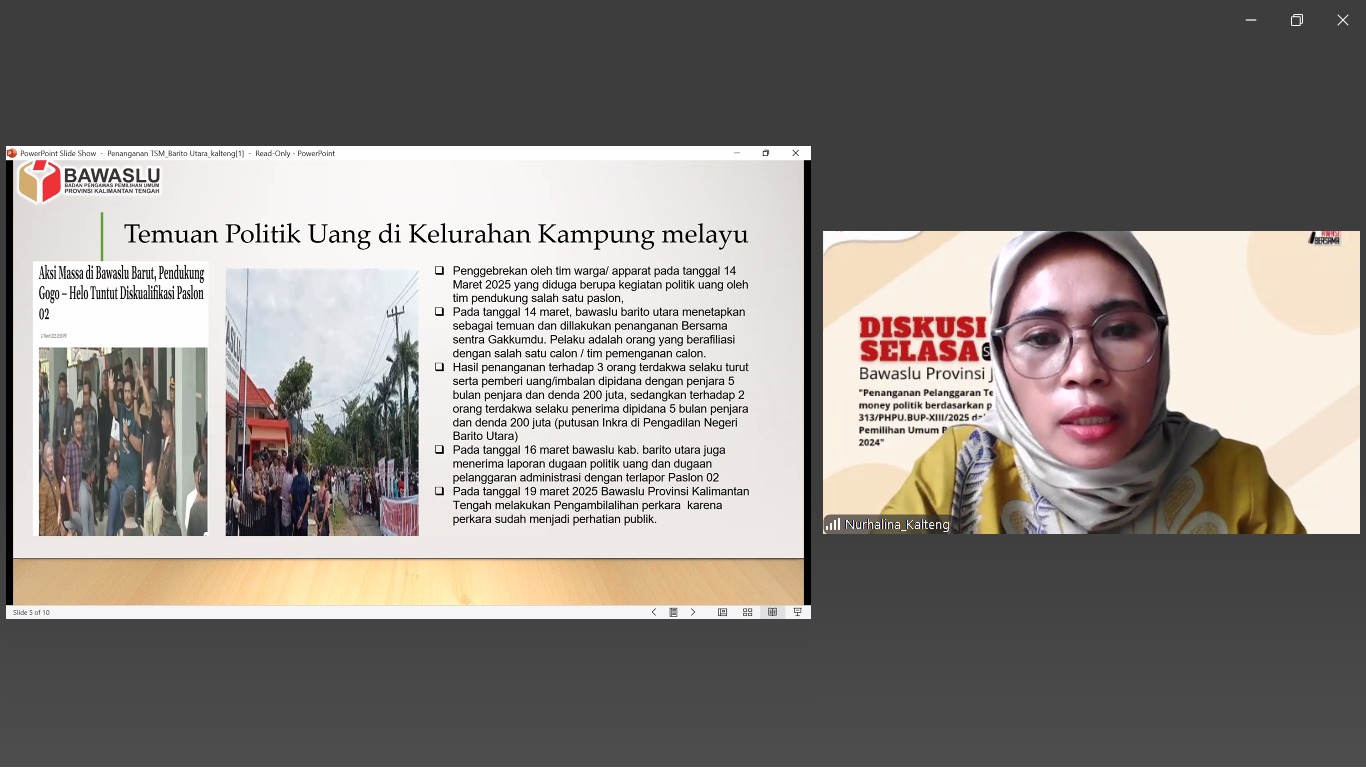The image size is (1366, 768).
Task: Click the 'Aksi Massa di Bawaslu Barut' news image
Action: click(122, 400)
